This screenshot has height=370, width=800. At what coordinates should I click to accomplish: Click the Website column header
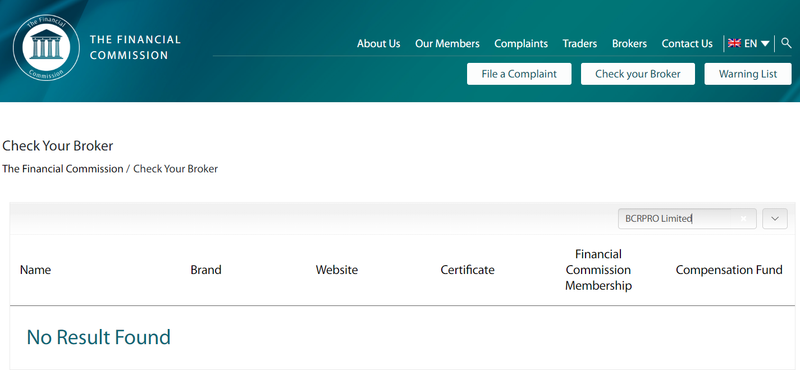pos(337,270)
